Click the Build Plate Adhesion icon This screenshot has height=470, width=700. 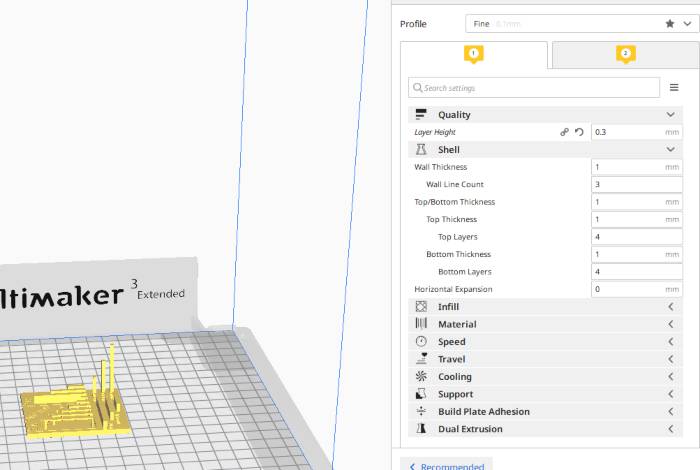tap(421, 411)
